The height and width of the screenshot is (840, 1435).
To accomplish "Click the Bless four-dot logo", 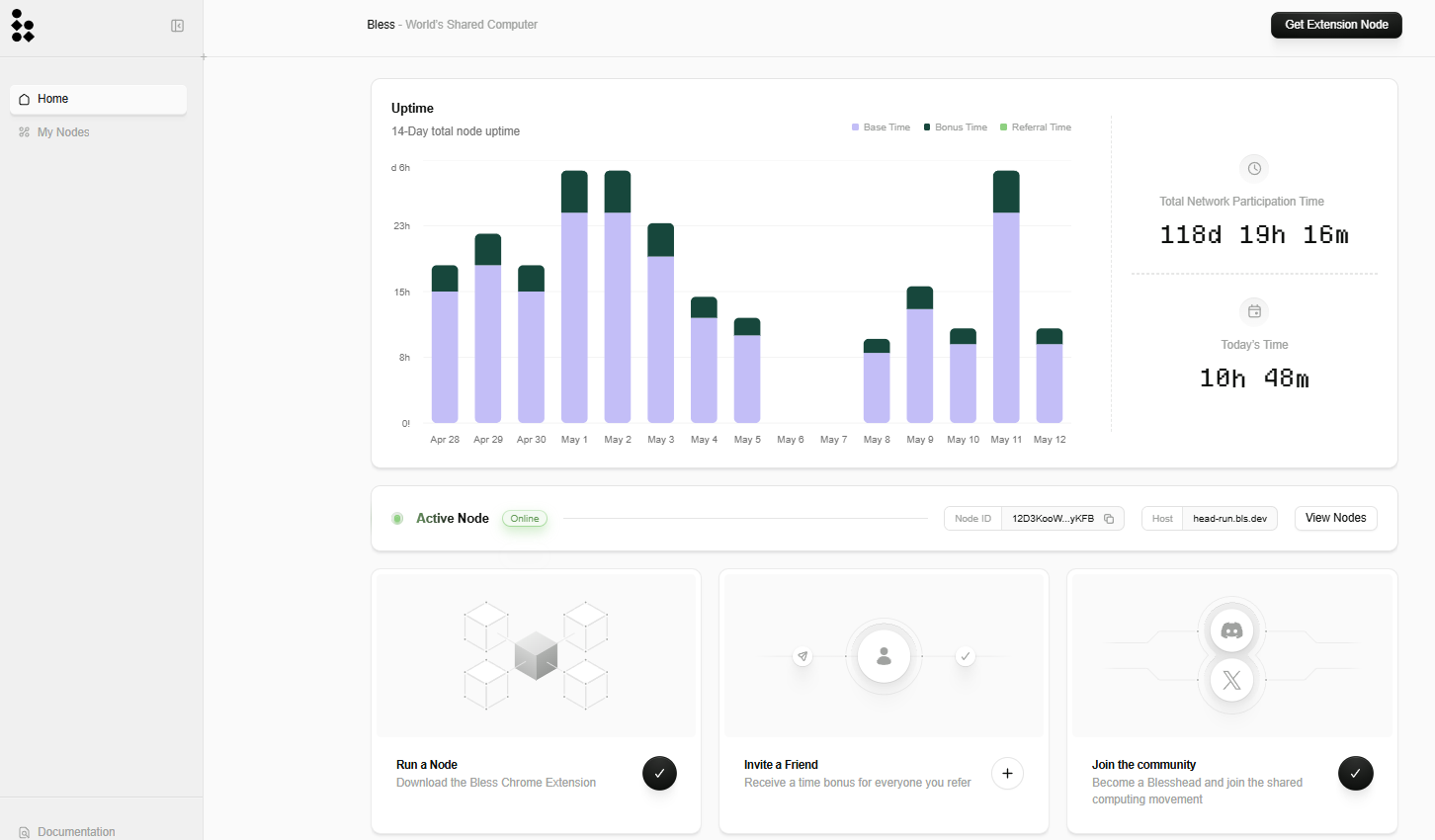I will click(x=23, y=26).
